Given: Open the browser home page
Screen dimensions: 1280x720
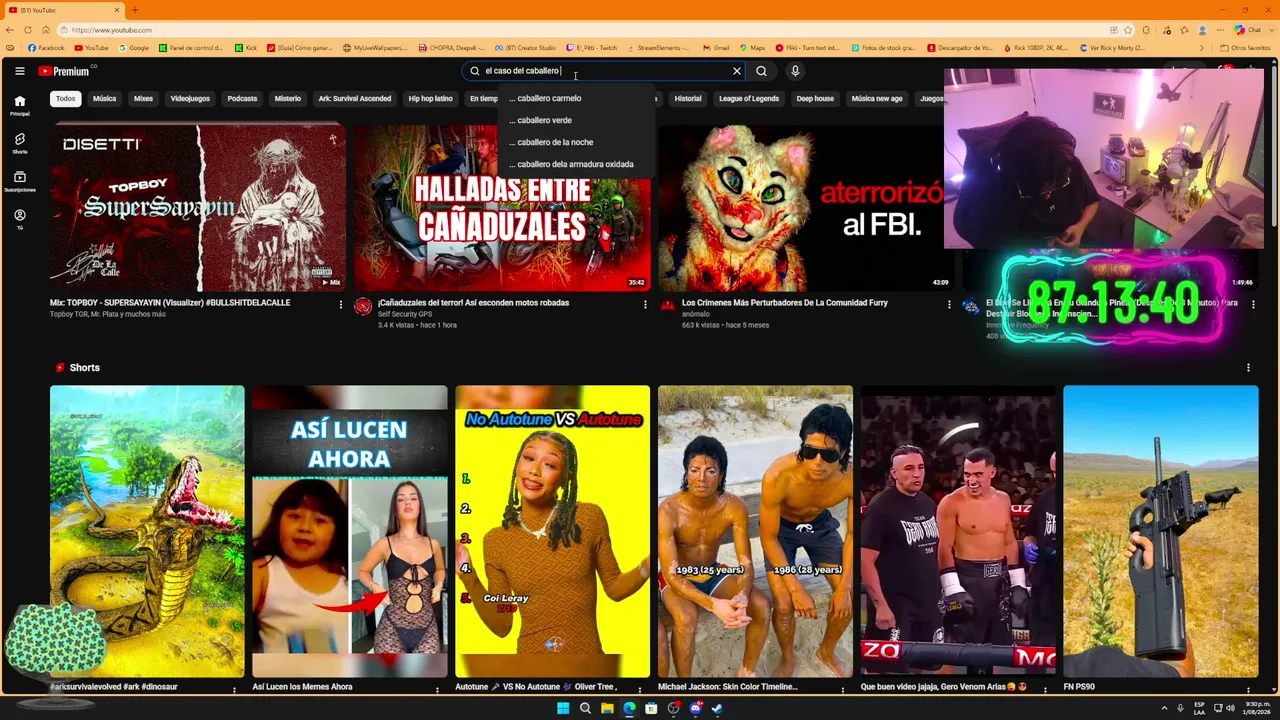Looking at the screenshot, I should coord(44,30).
